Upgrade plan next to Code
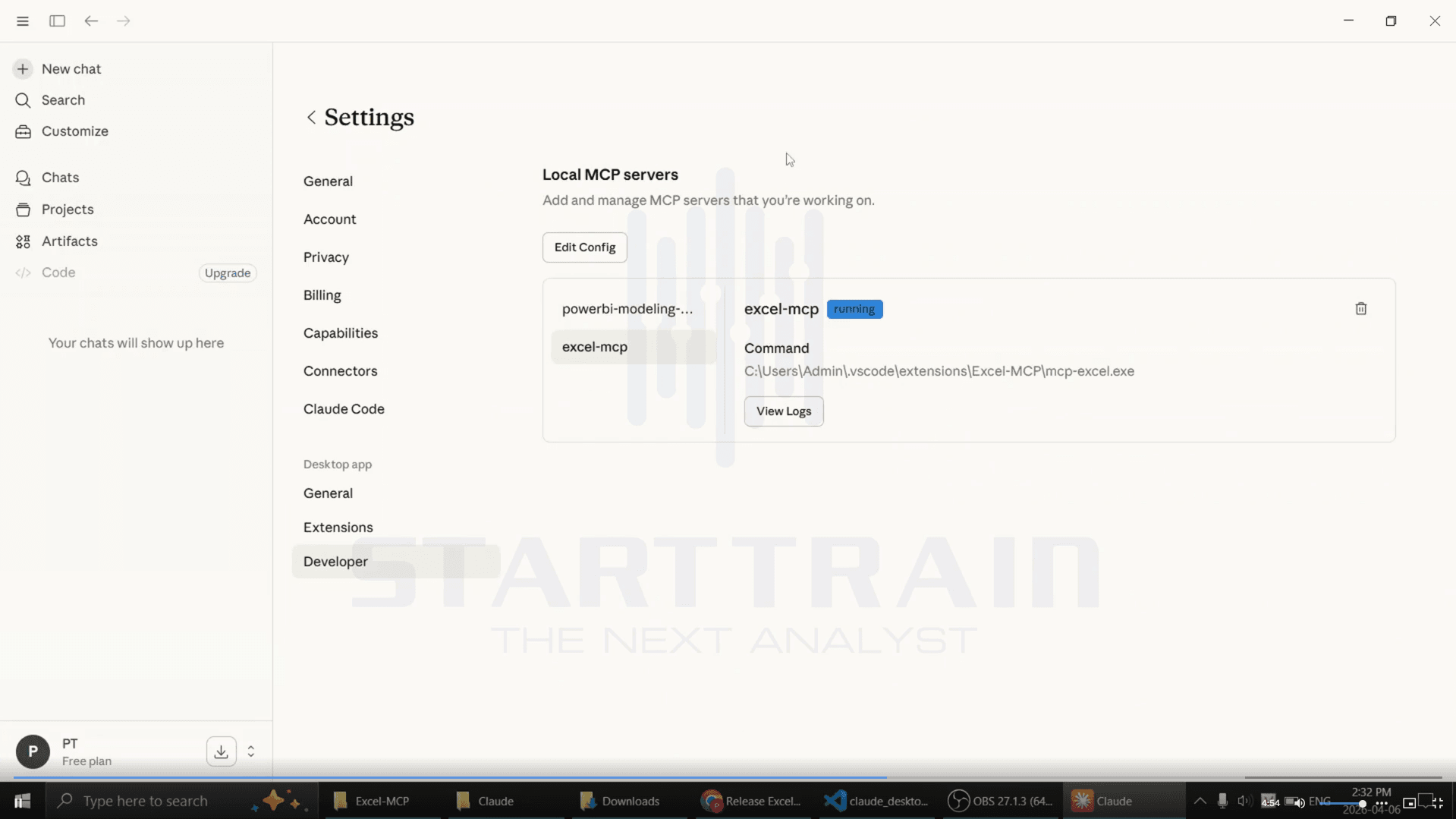The height and width of the screenshot is (819, 1456). point(228,273)
